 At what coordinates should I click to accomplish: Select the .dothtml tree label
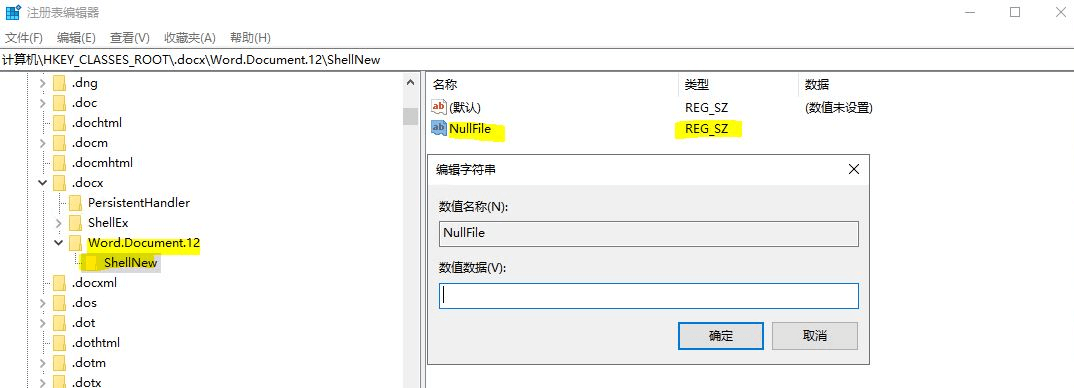coord(96,343)
